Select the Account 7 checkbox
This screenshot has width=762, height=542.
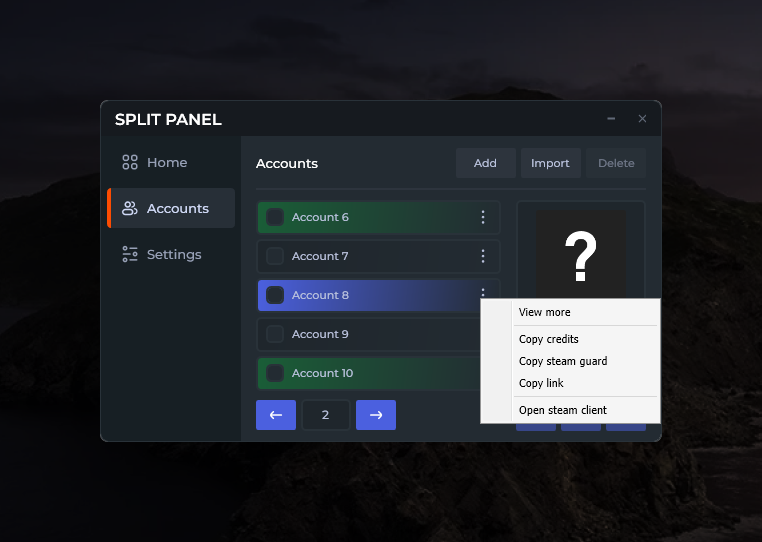pos(275,256)
